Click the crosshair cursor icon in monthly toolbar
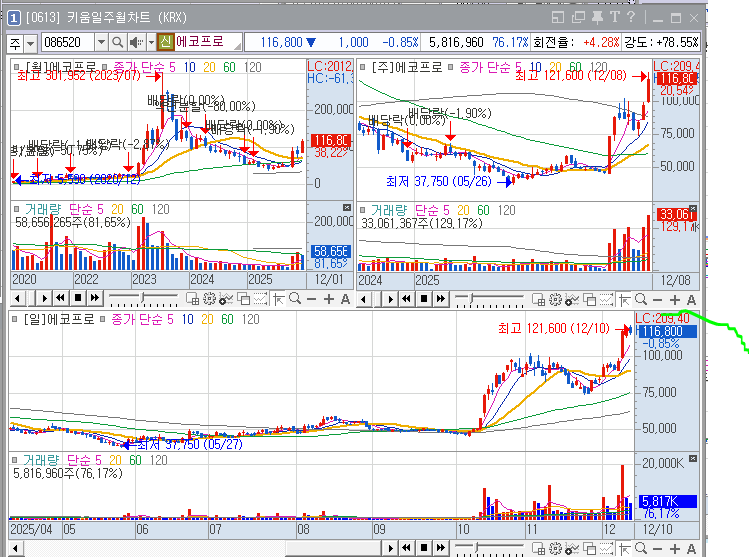749x557 pixels. [x=278, y=299]
